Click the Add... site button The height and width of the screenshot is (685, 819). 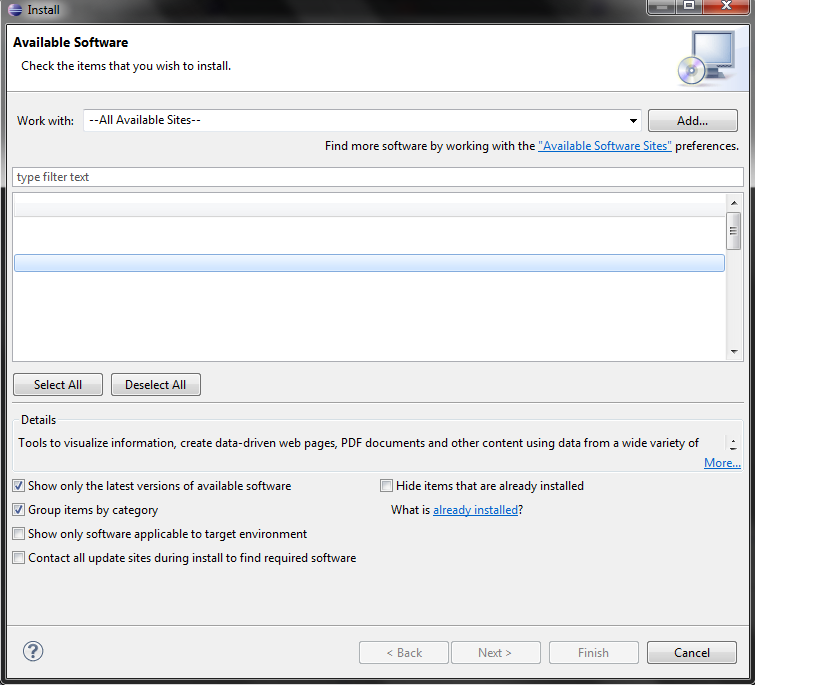(693, 121)
